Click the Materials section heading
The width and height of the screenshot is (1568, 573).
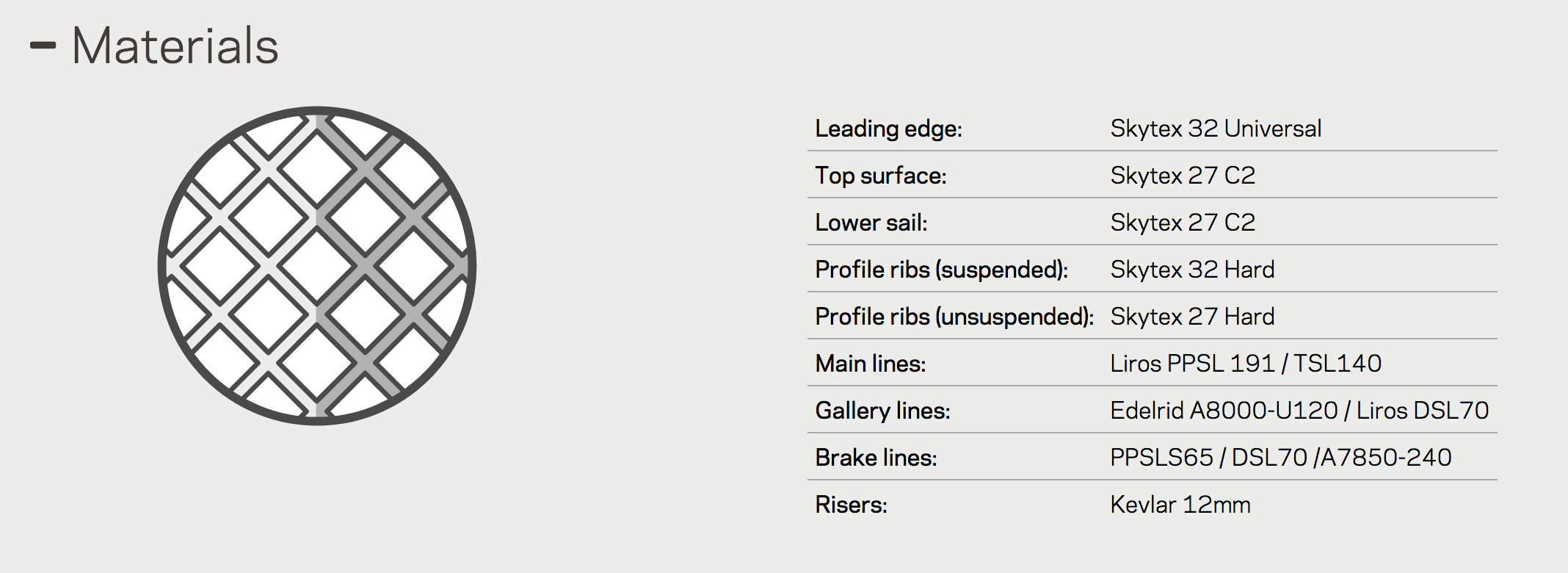coord(175,46)
